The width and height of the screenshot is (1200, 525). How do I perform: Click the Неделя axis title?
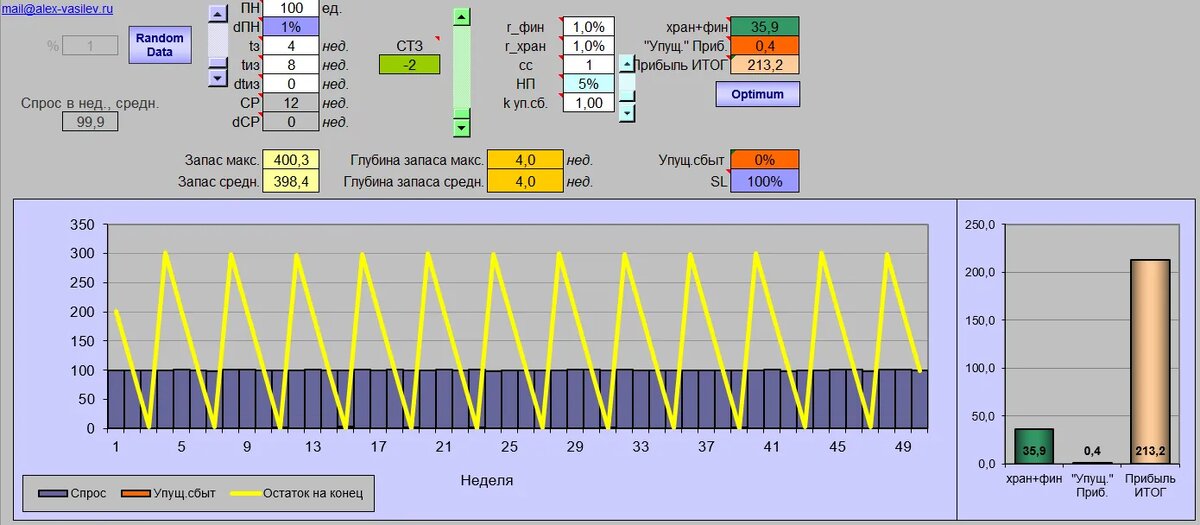coord(487,480)
